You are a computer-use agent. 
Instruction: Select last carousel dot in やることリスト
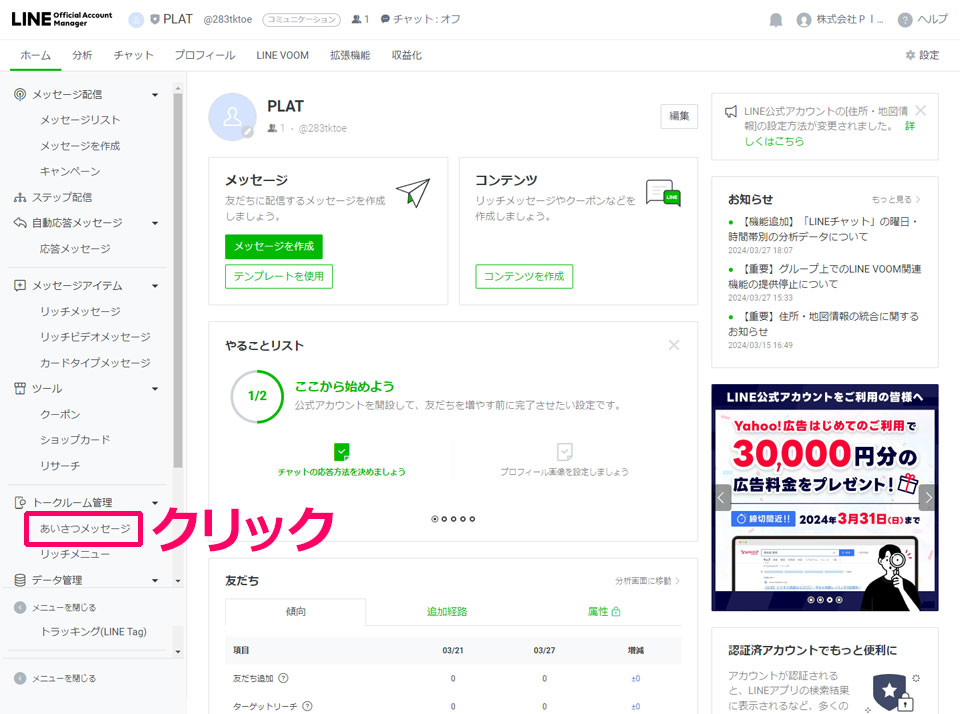tap(472, 519)
